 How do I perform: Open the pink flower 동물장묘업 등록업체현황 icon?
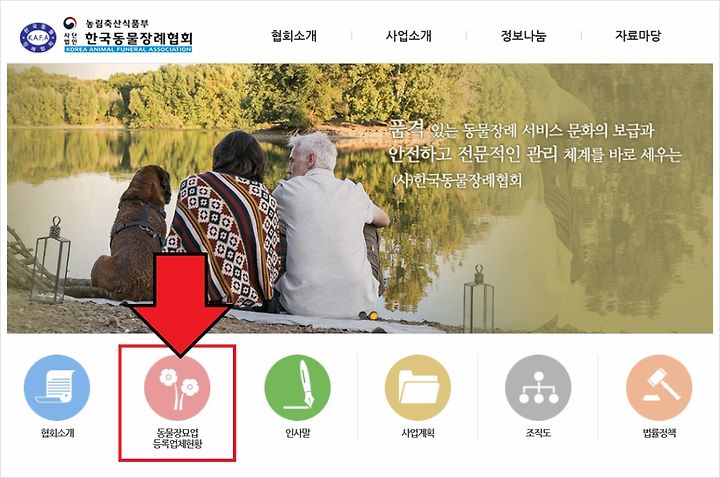[177, 387]
